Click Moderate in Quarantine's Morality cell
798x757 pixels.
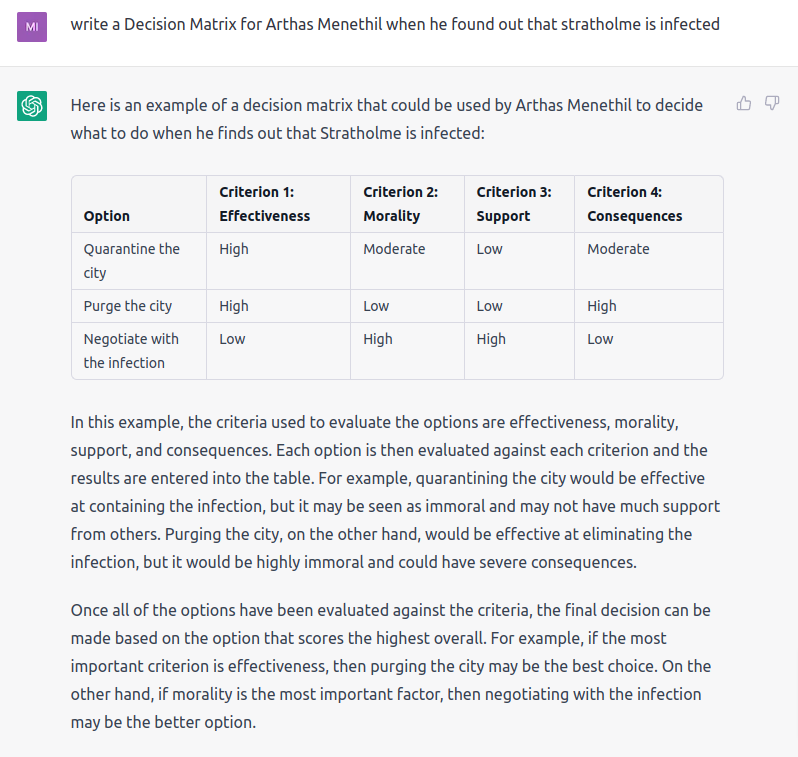tap(394, 249)
